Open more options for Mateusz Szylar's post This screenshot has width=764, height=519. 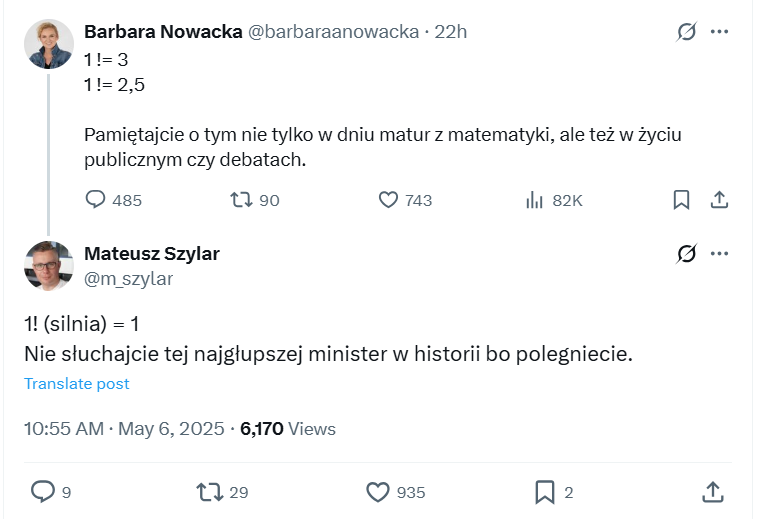(x=719, y=254)
